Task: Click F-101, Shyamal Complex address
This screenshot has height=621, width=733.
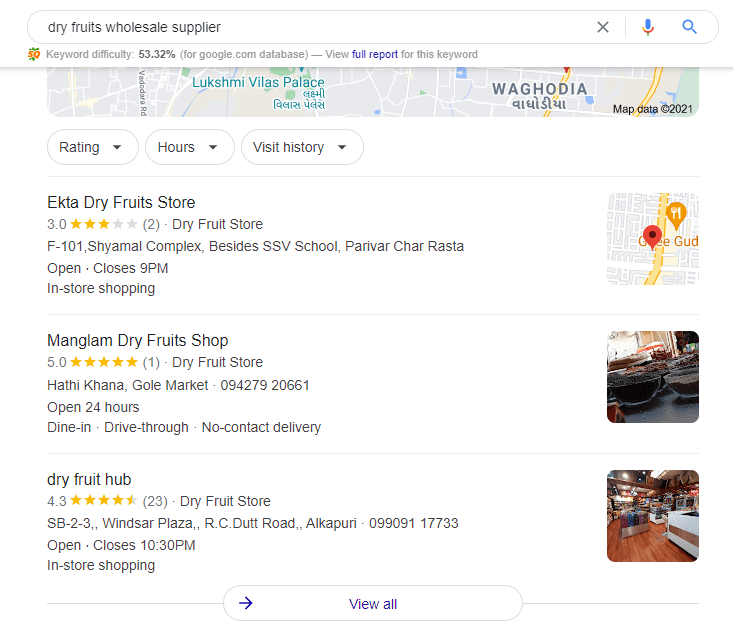Action: pyautogui.click(x=255, y=246)
